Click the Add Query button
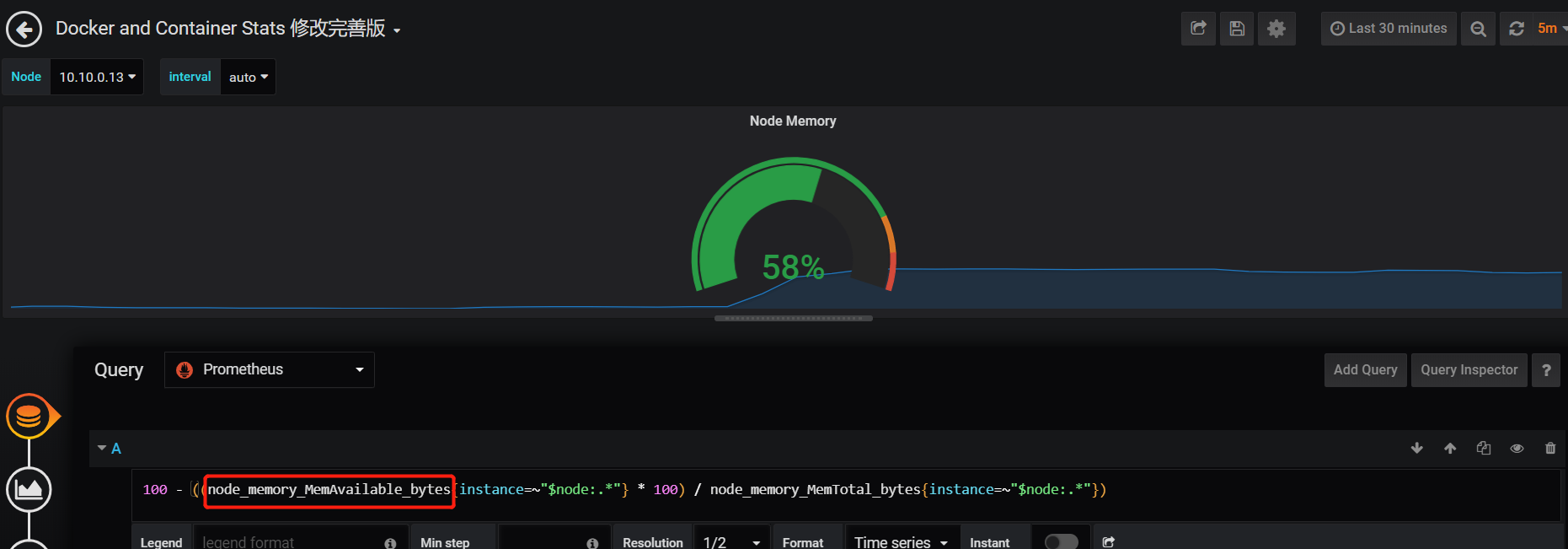This screenshot has width=1568, height=549. pyautogui.click(x=1365, y=370)
